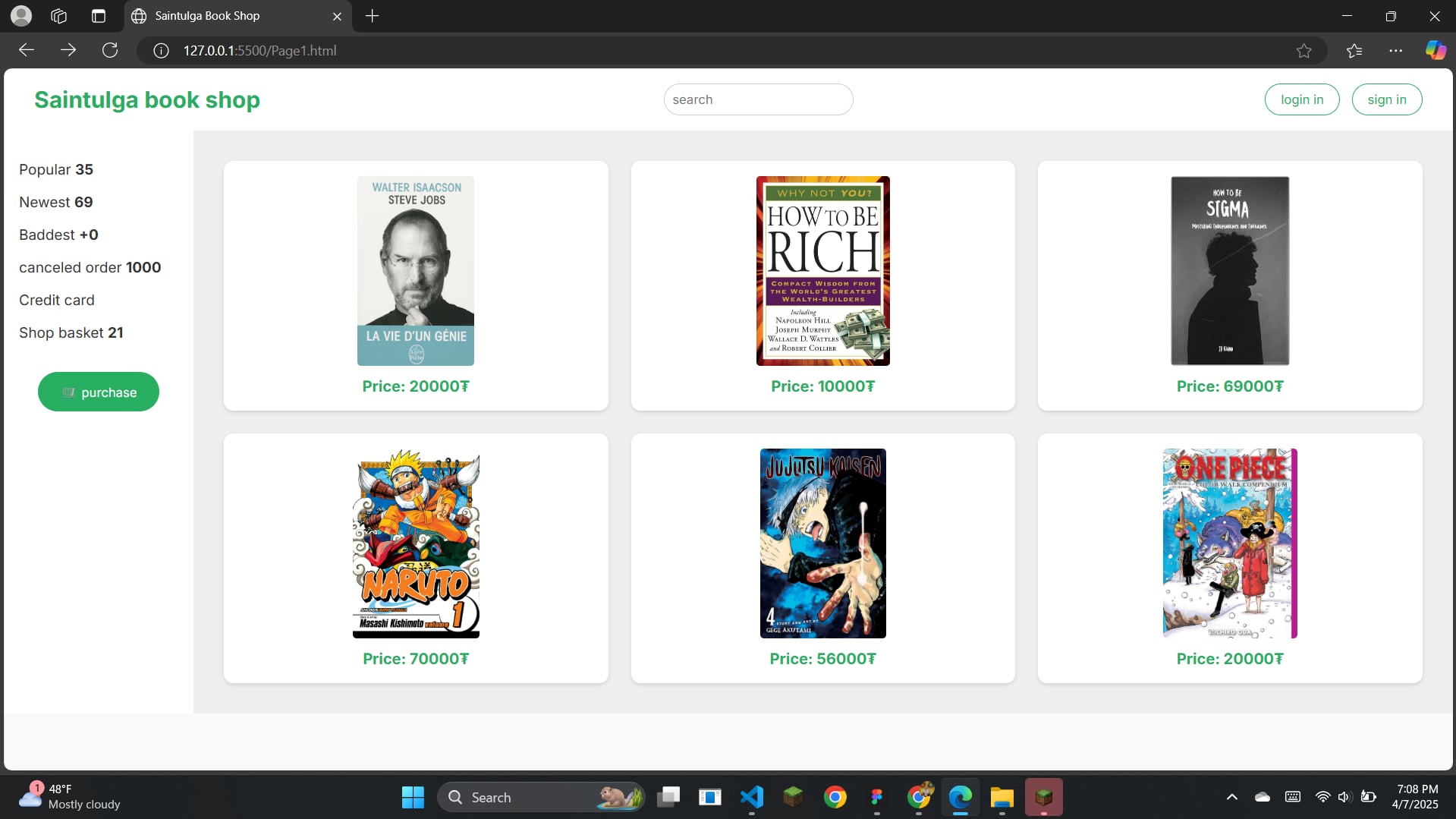The width and height of the screenshot is (1456, 819).
Task: Open the clock showing 7:08 PM
Action: point(1417,797)
